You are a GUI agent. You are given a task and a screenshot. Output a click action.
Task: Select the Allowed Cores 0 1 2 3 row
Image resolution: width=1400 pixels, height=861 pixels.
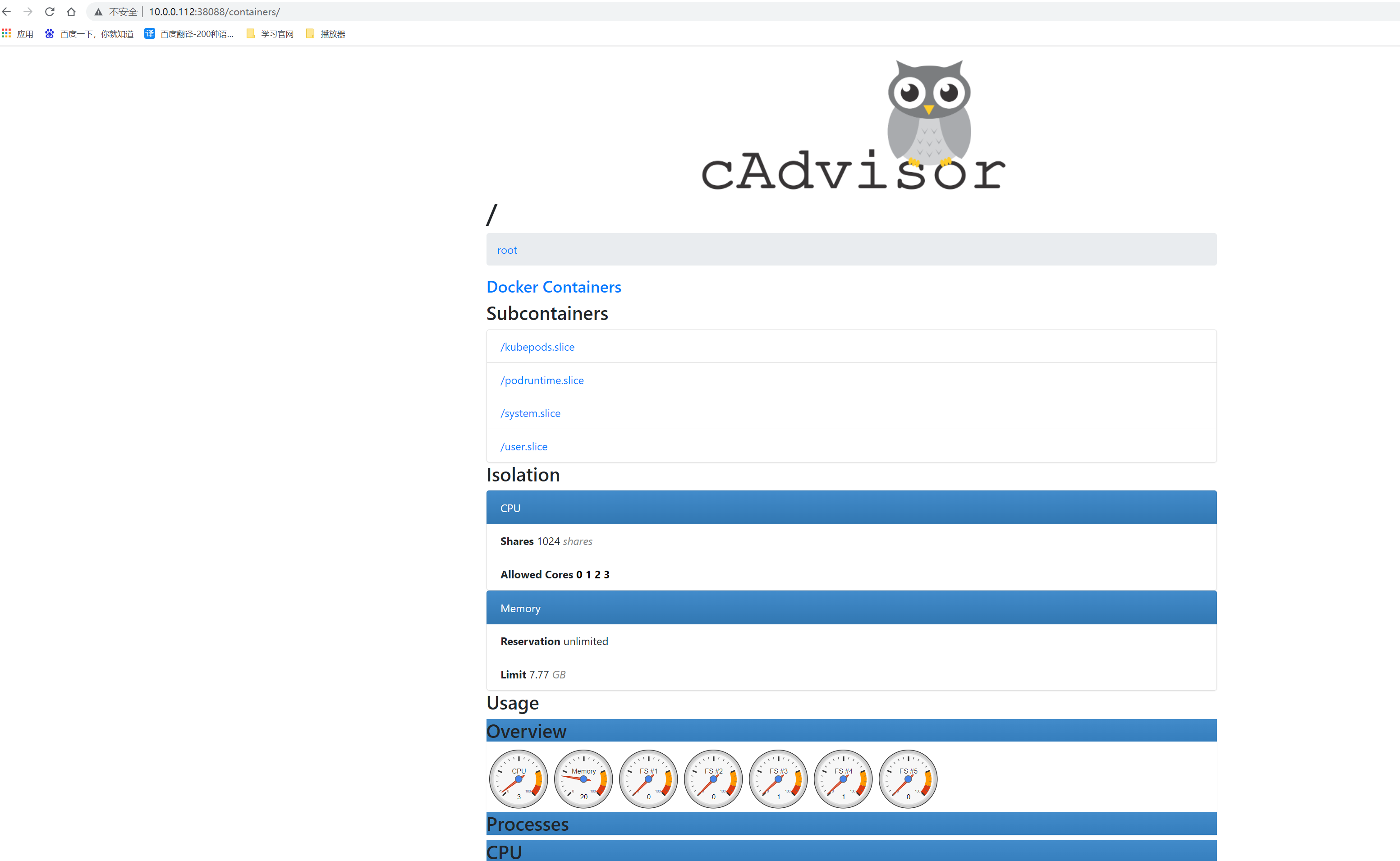852,574
